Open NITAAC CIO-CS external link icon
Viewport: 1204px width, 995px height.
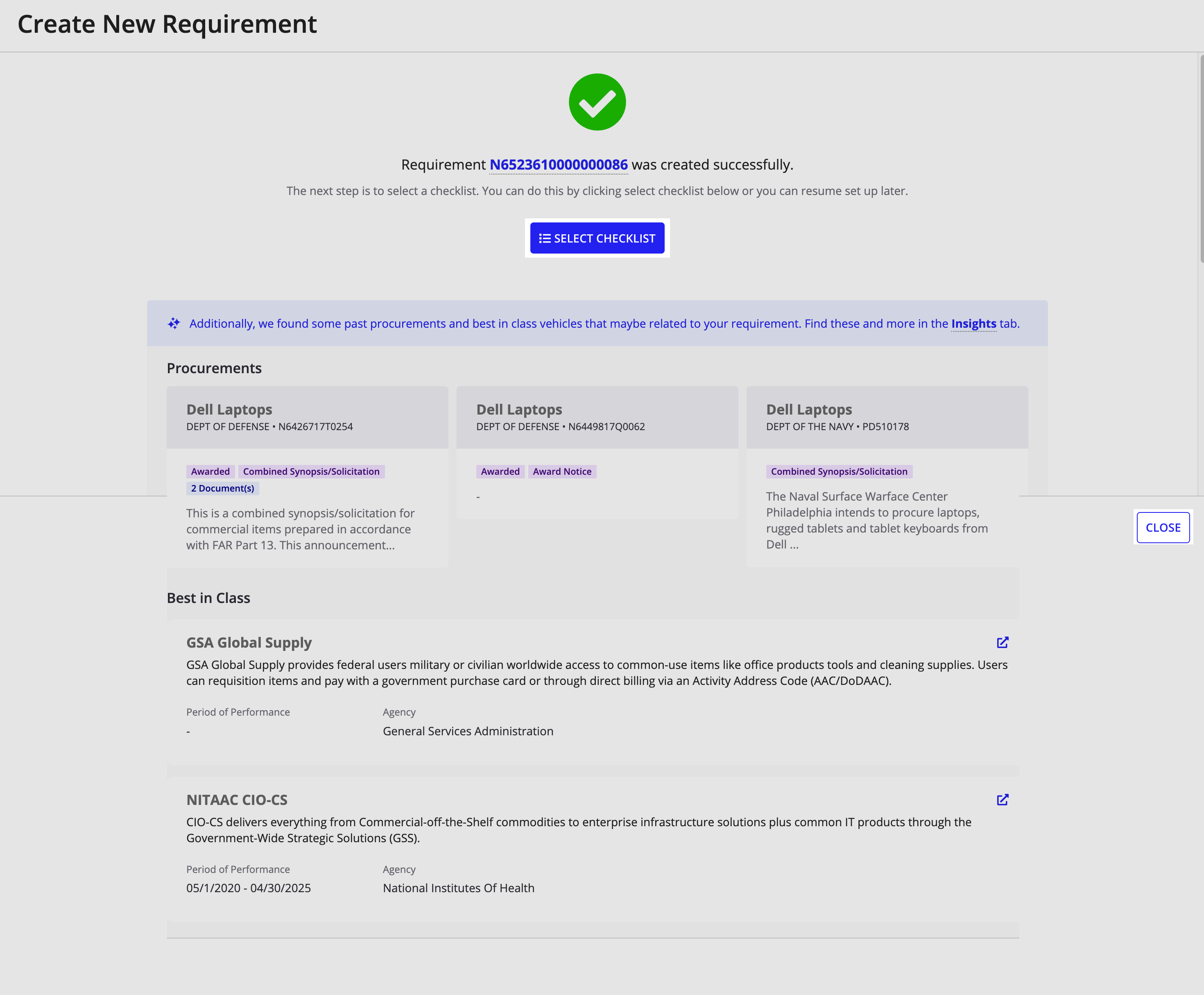[1002, 800]
